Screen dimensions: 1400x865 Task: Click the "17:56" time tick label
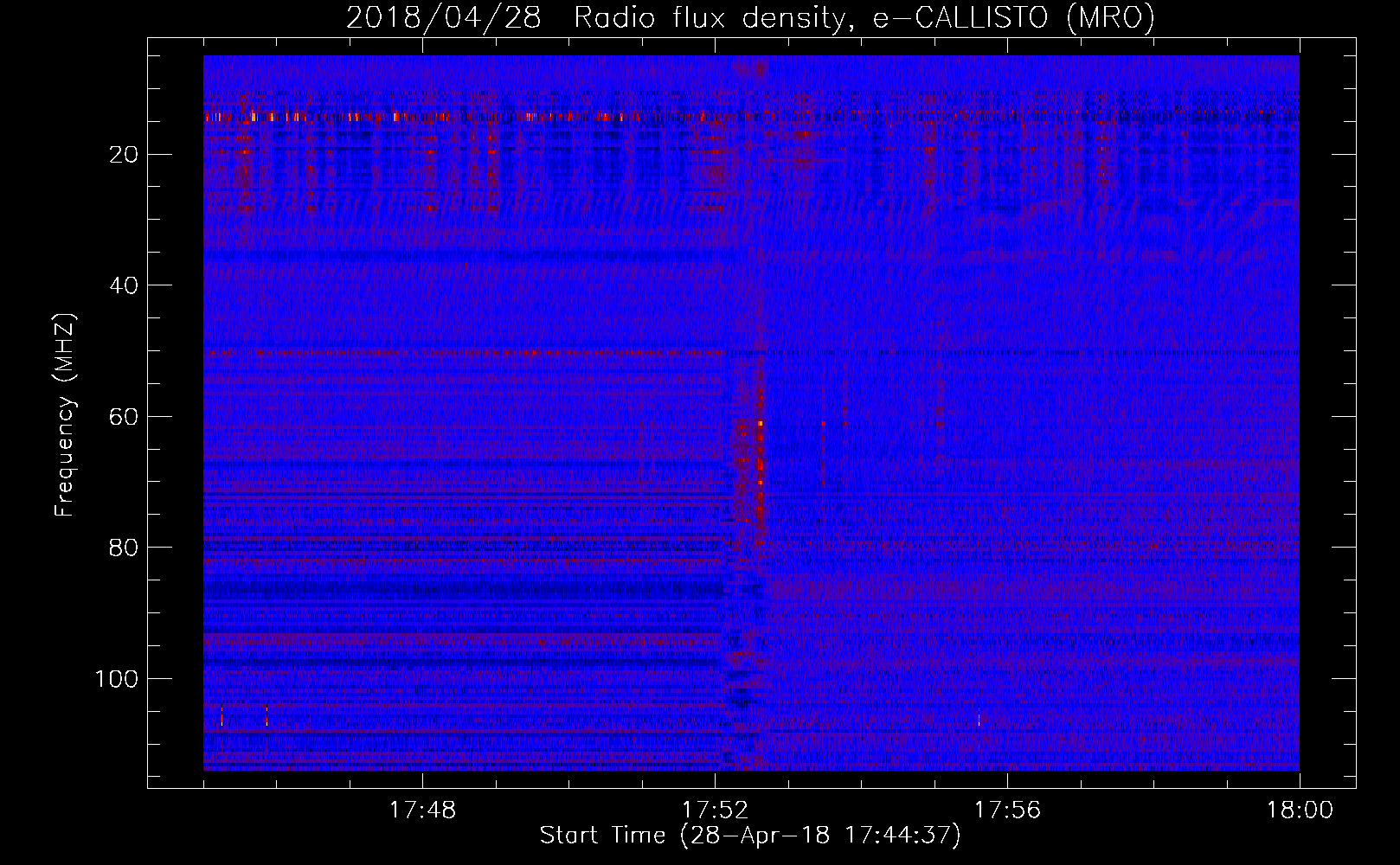(x=1007, y=811)
